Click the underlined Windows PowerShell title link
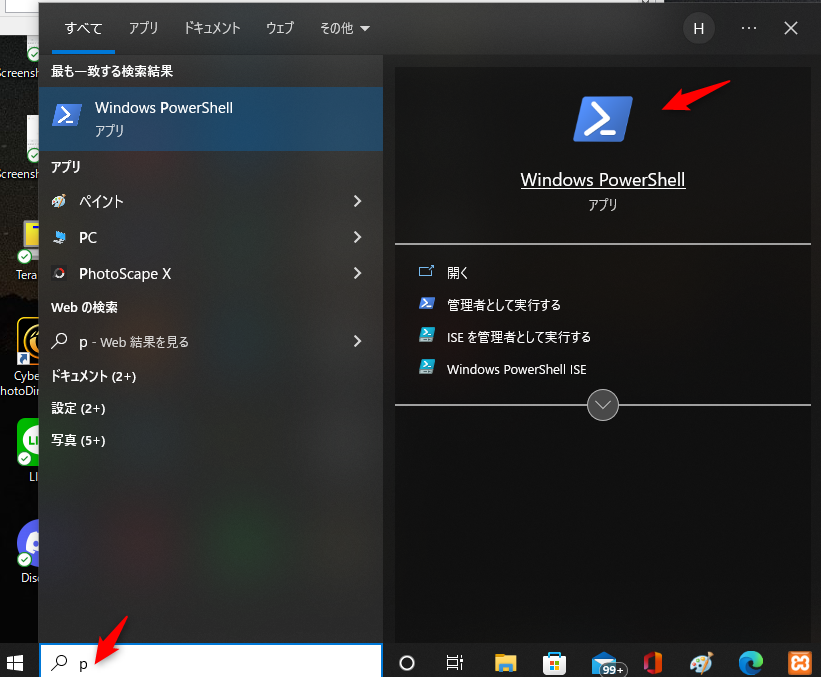 coord(603,180)
